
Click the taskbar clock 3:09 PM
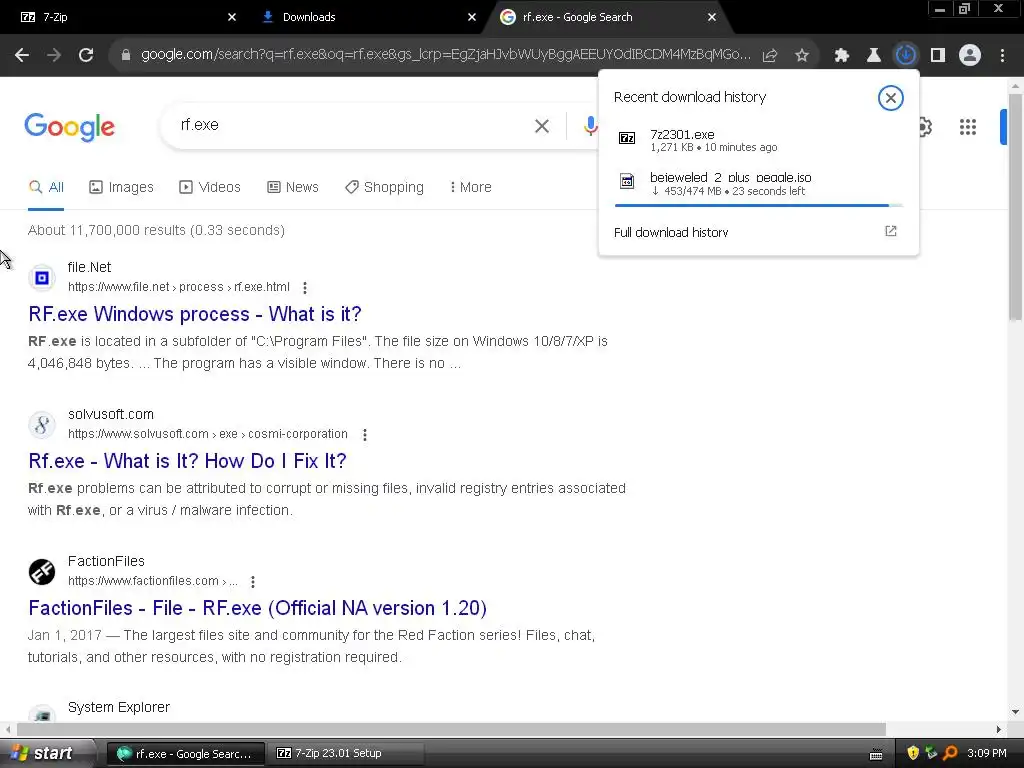coord(987,754)
